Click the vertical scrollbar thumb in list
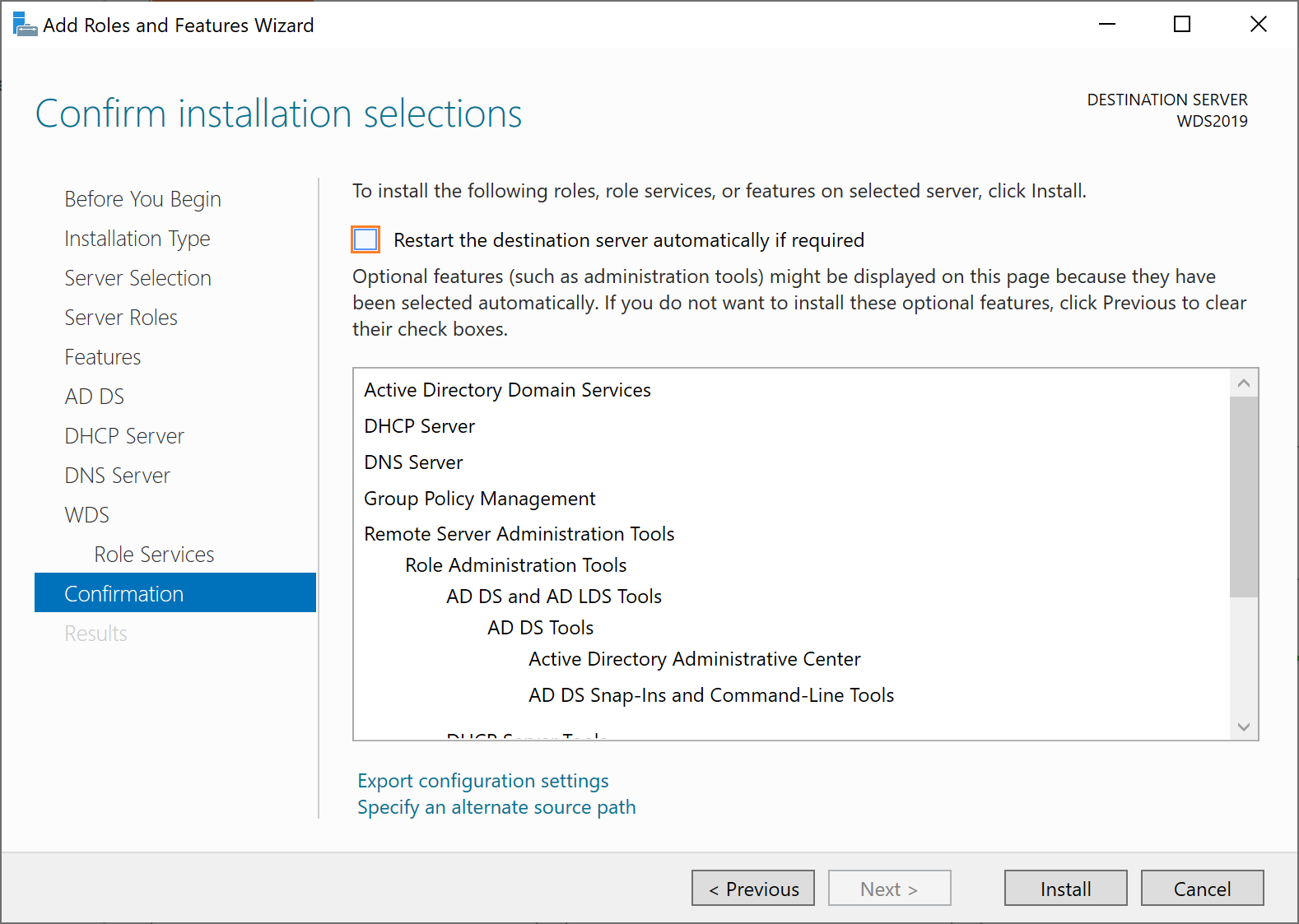This screenshot has width=1299, height=924. pos(1244,496)
